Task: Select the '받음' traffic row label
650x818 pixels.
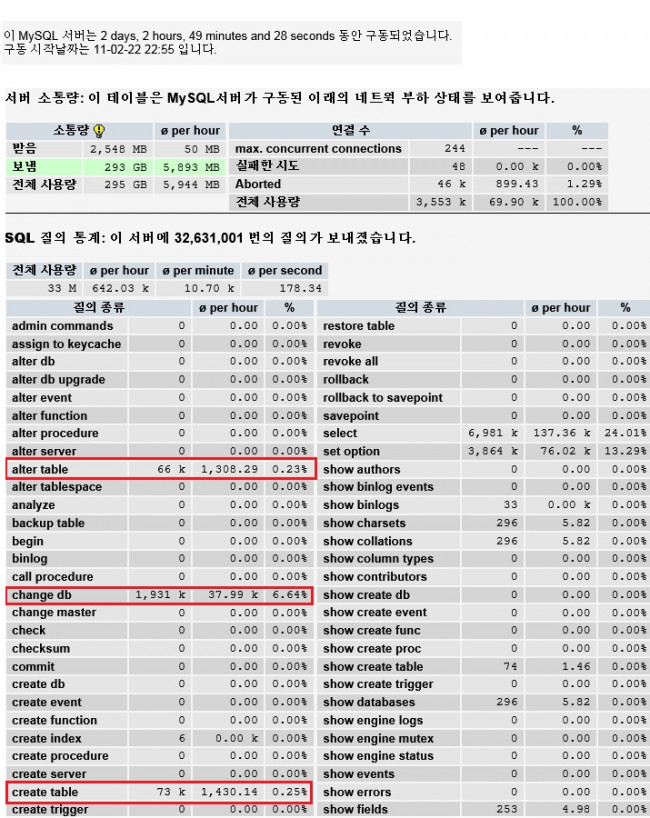Action: point(24,149)
